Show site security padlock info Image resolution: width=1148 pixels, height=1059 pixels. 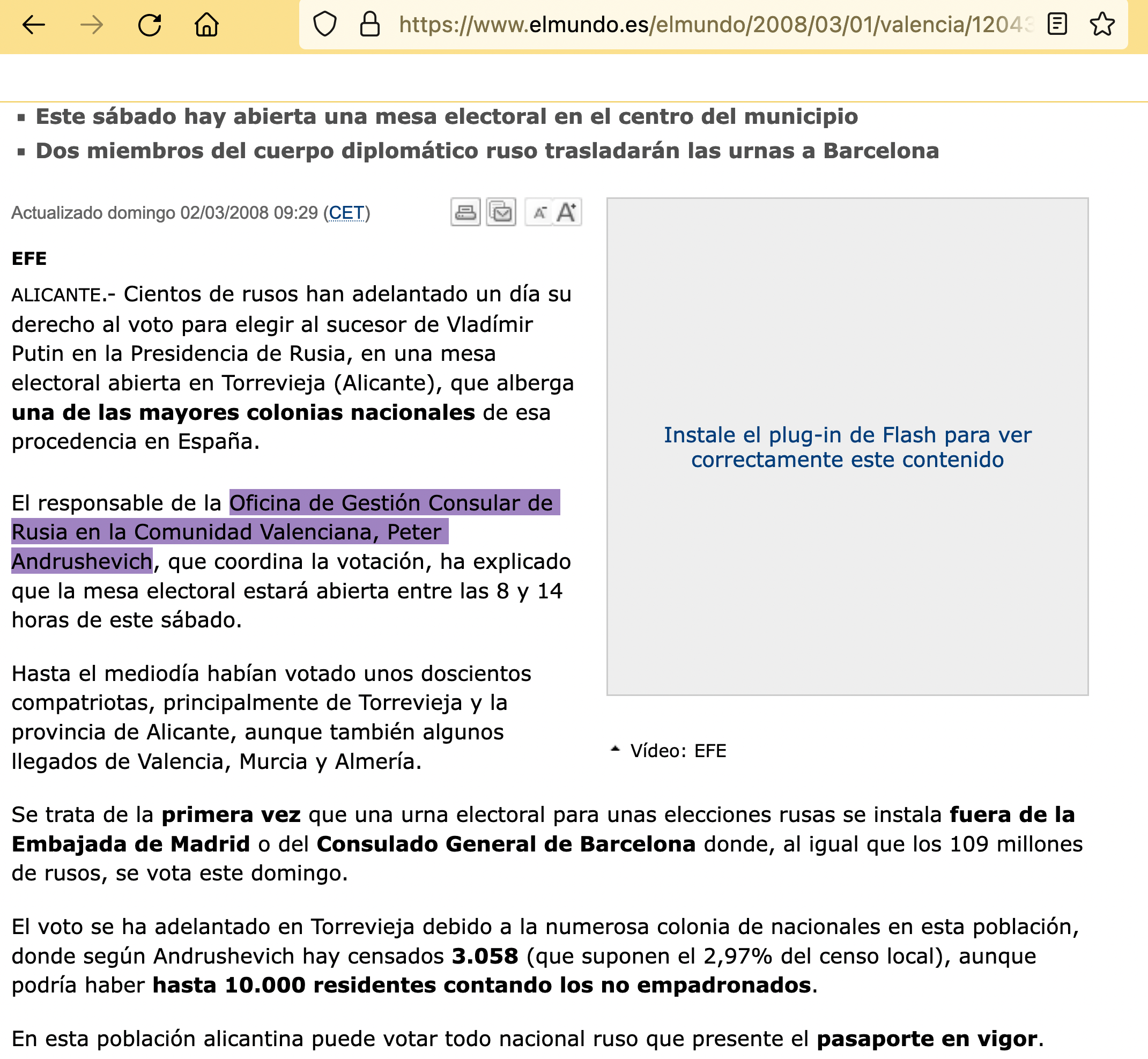click(x=369, y=25)
